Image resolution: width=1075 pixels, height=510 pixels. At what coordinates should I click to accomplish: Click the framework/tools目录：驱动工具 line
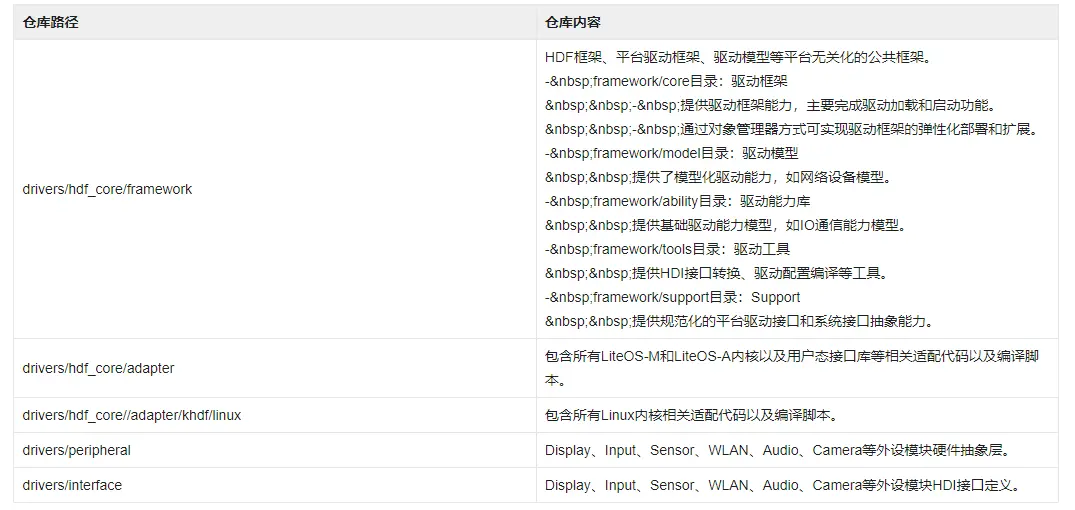click(x=668, y=250)
